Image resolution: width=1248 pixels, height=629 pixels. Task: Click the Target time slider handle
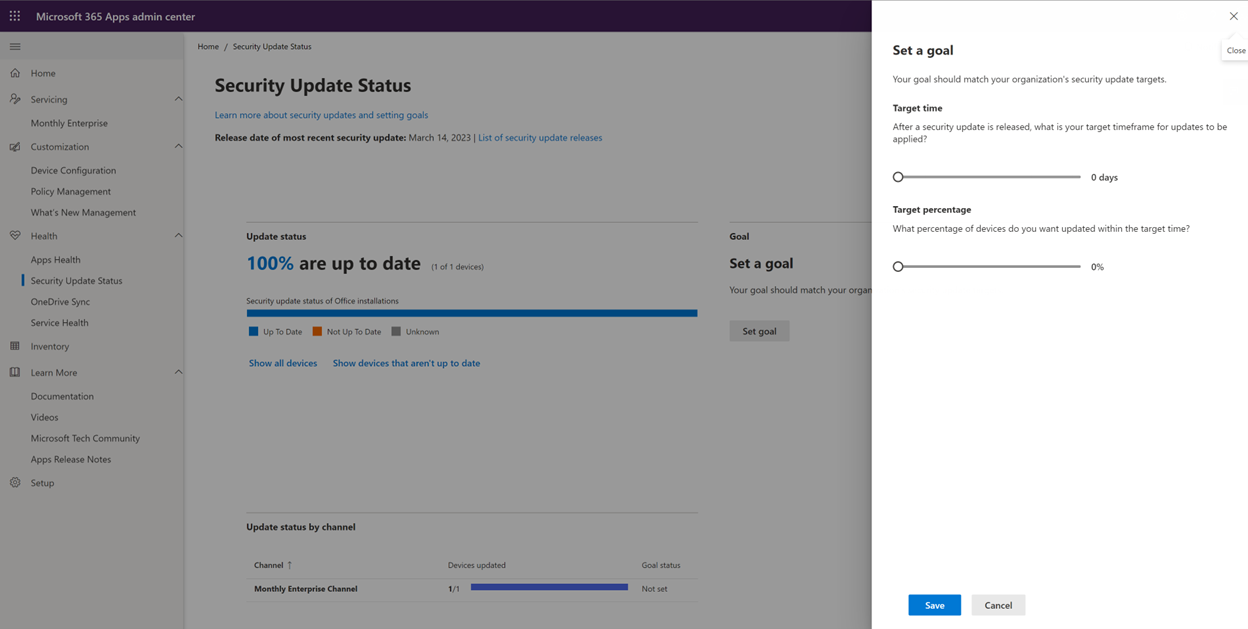[x=898, y=176]
